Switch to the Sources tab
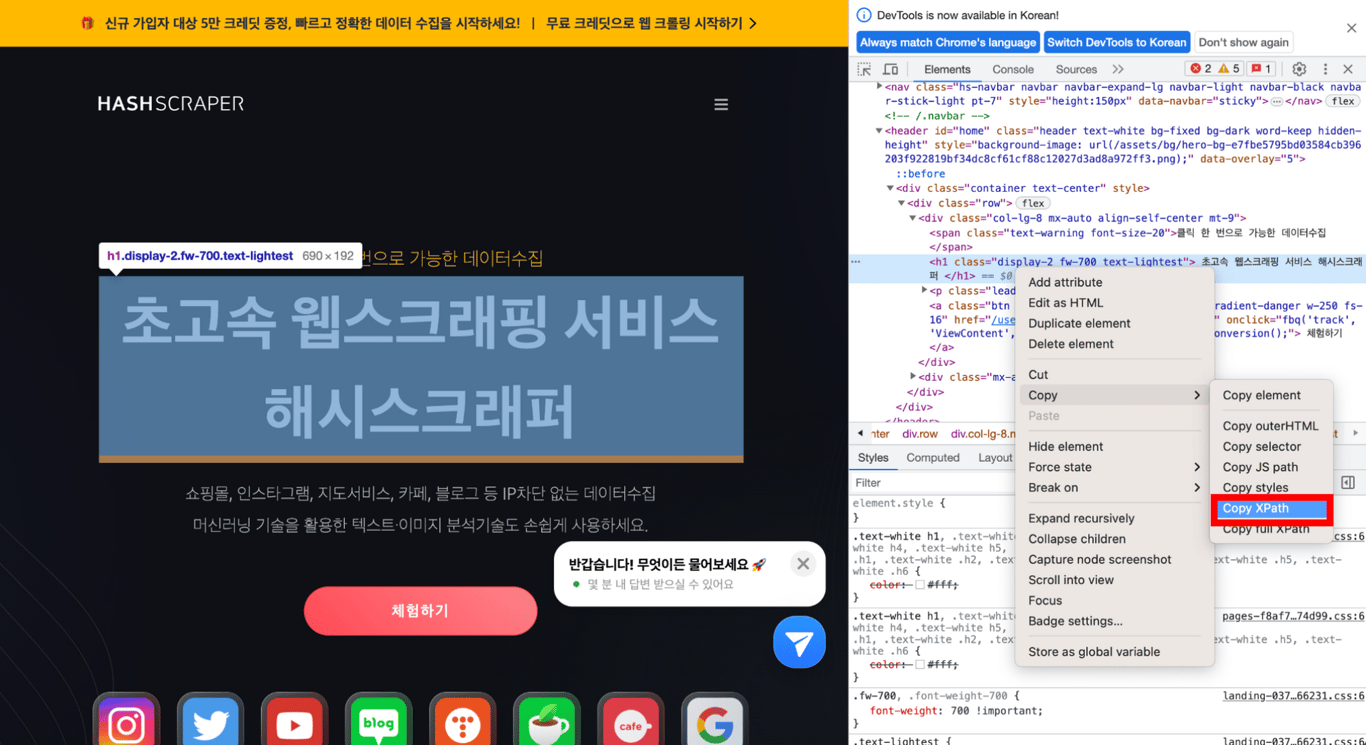Viewport: 1366px width, 745px height. click(x=1076, y=70)
